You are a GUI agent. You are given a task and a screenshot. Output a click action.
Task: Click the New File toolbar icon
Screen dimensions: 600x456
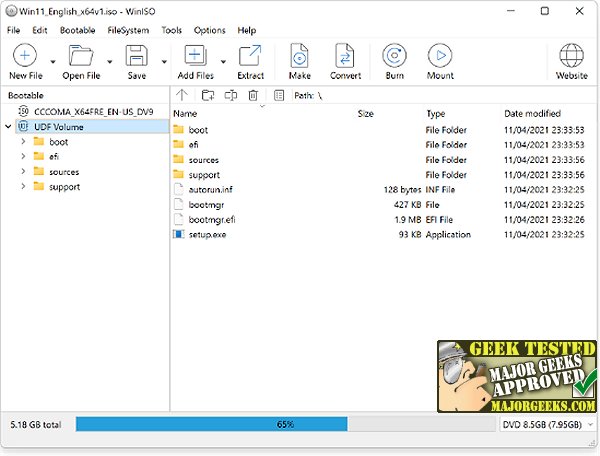click(25, 56)
